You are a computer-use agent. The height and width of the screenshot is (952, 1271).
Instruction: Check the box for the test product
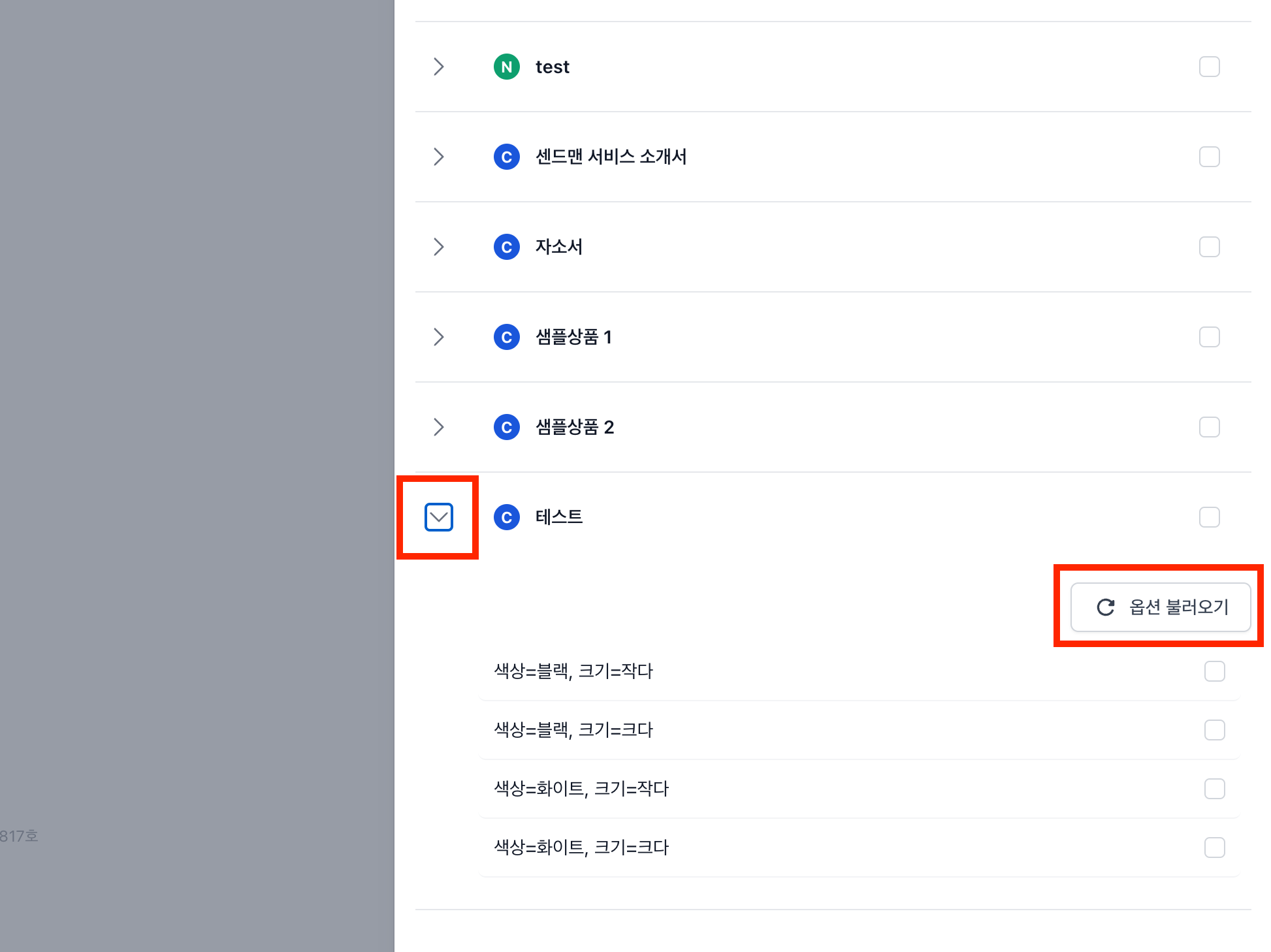(1209, 67)
